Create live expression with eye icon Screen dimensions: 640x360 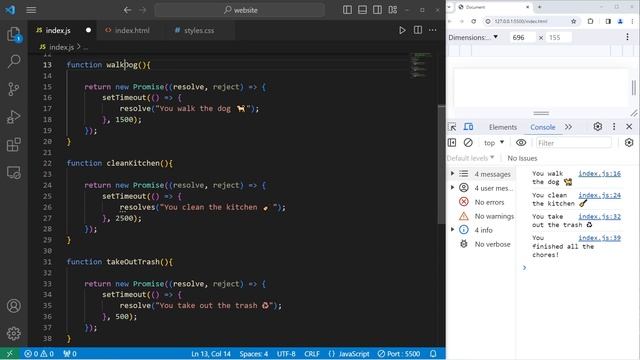click(x=521, y=142)
